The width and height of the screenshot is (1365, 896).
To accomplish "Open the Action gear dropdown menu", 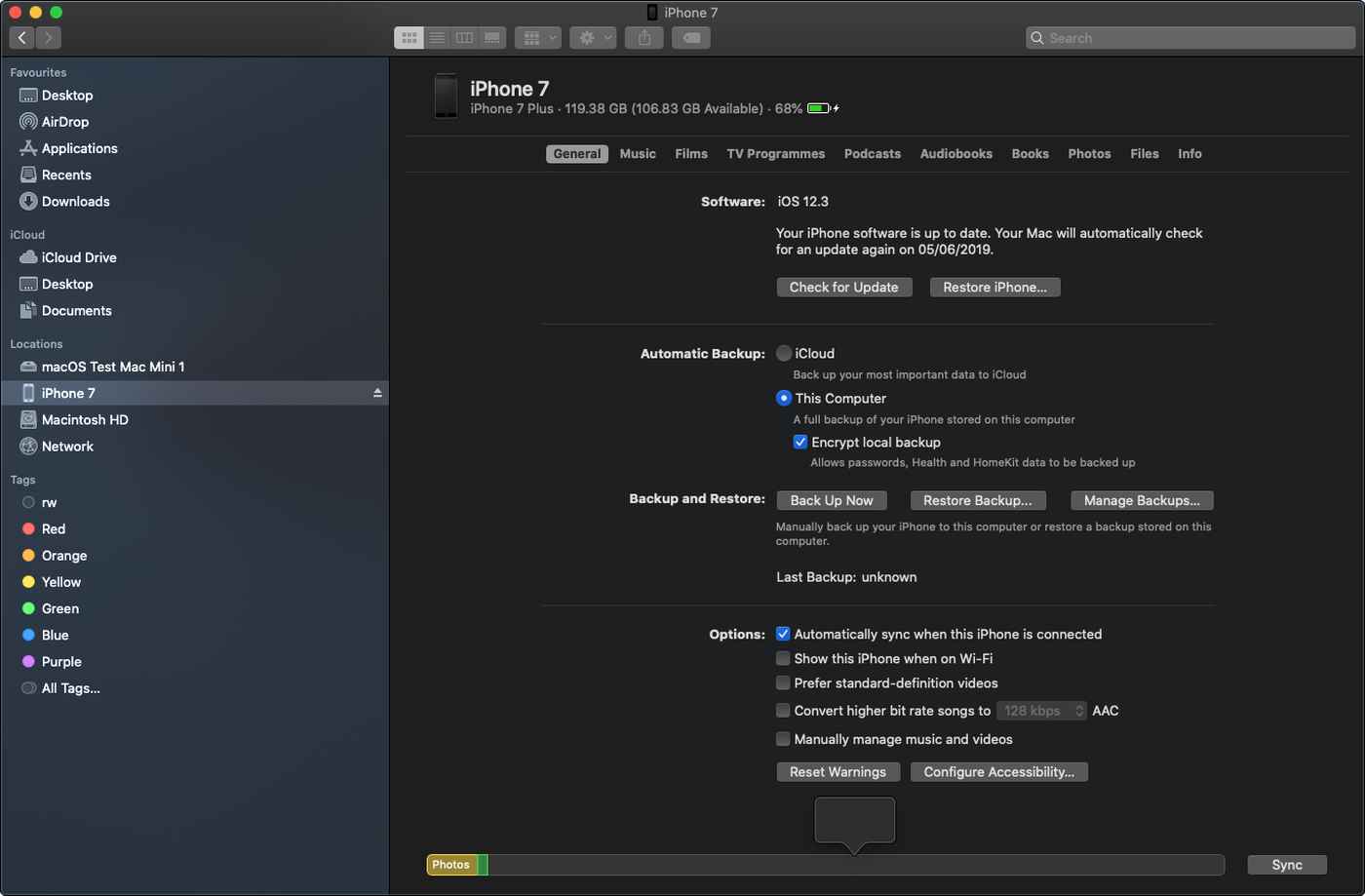I will (593, 38).
